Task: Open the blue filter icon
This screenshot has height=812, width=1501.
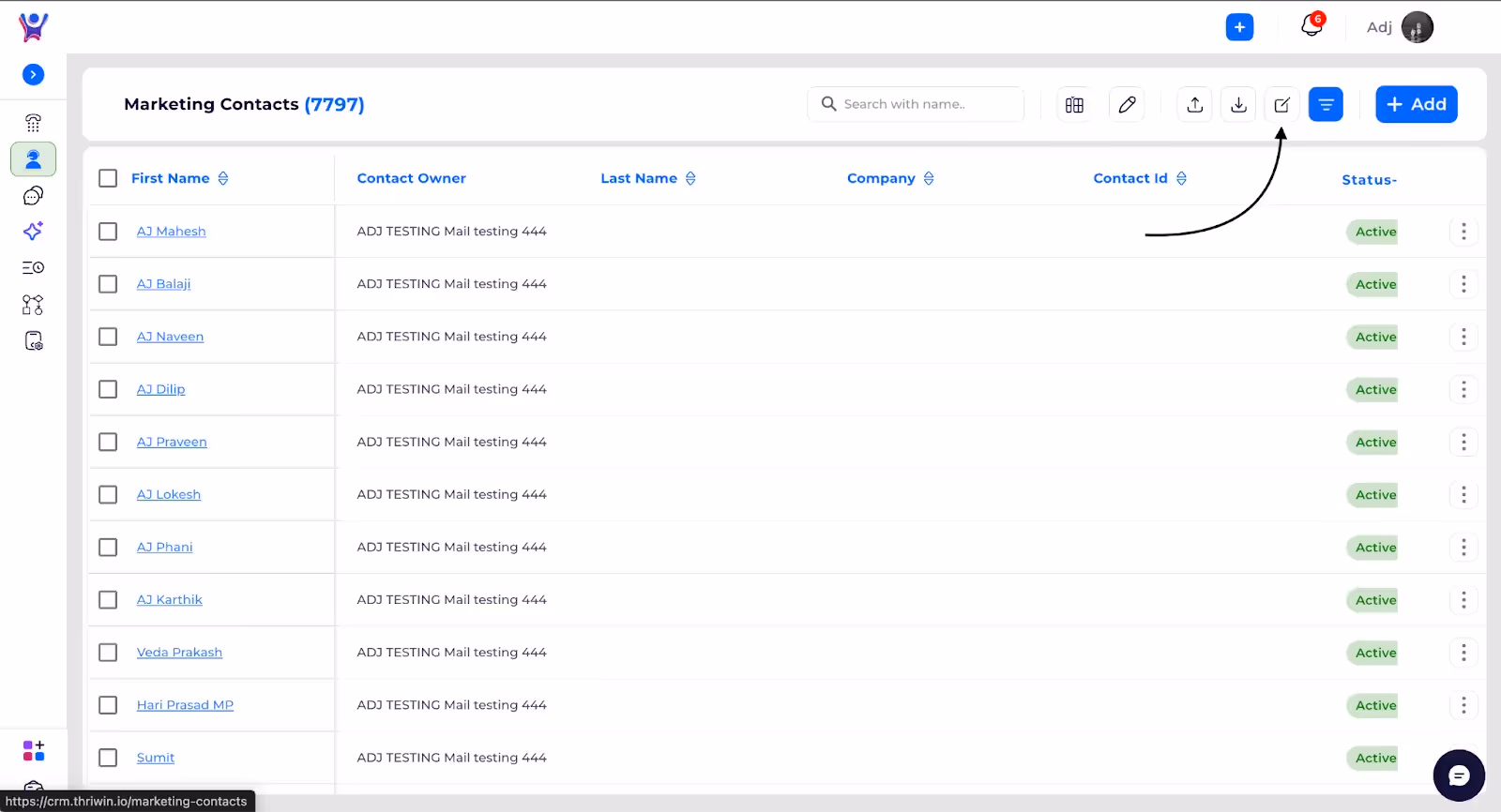Action: (1326, 104)
